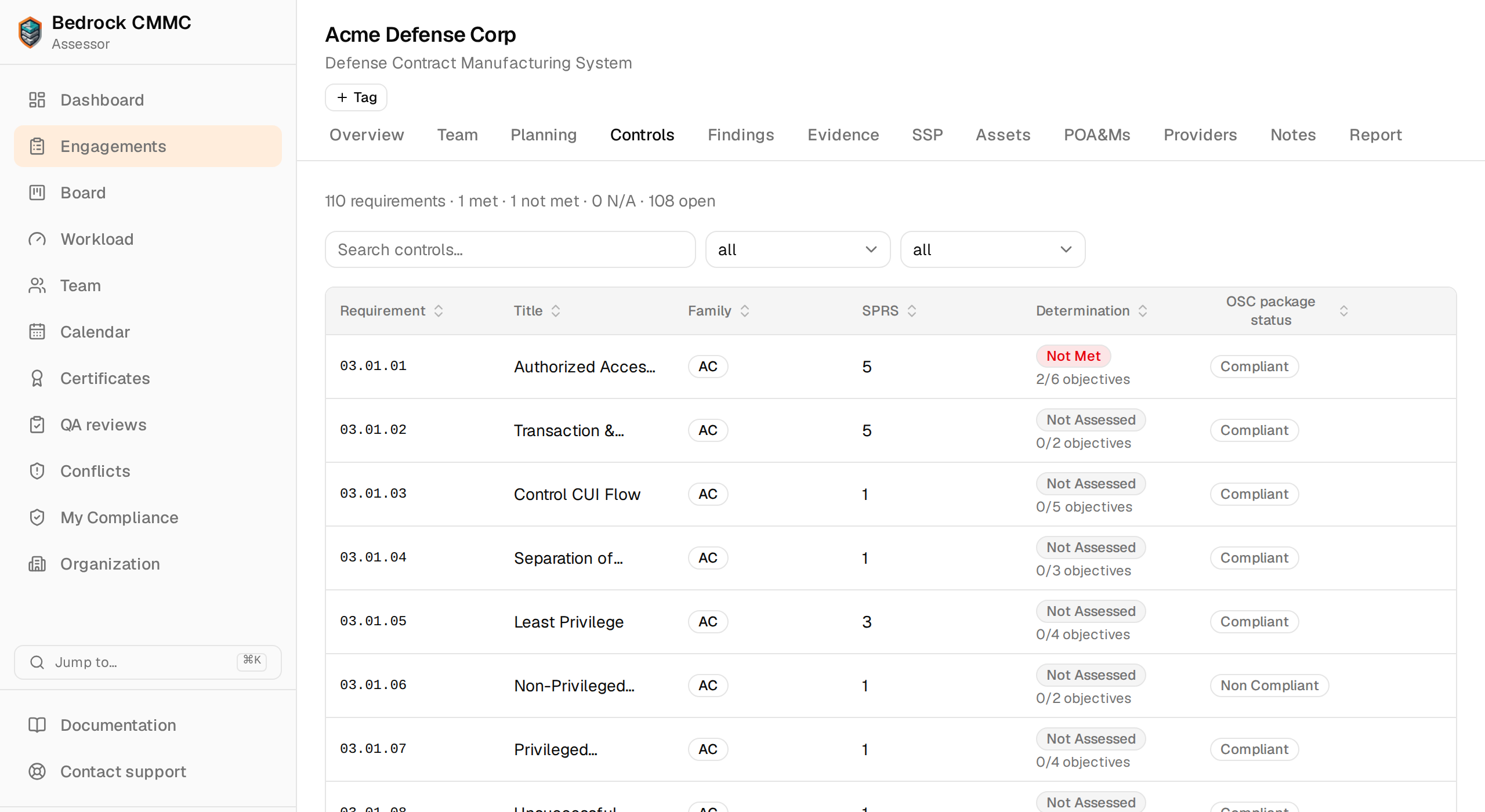Open requirement 03.01.01 row
This screenshot has height=812, width=1485.
[891, 367]
